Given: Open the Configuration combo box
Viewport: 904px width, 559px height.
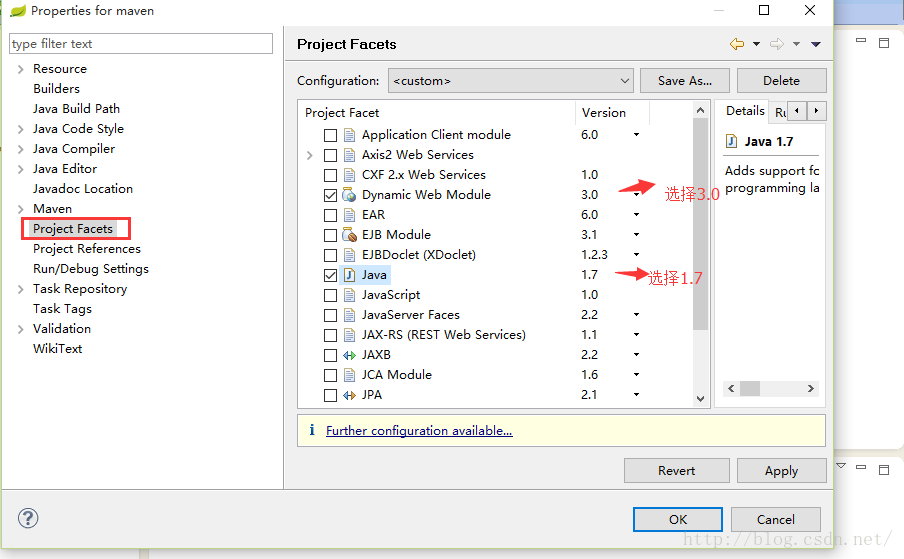Looking at the screenshot, I should (511, 81).
